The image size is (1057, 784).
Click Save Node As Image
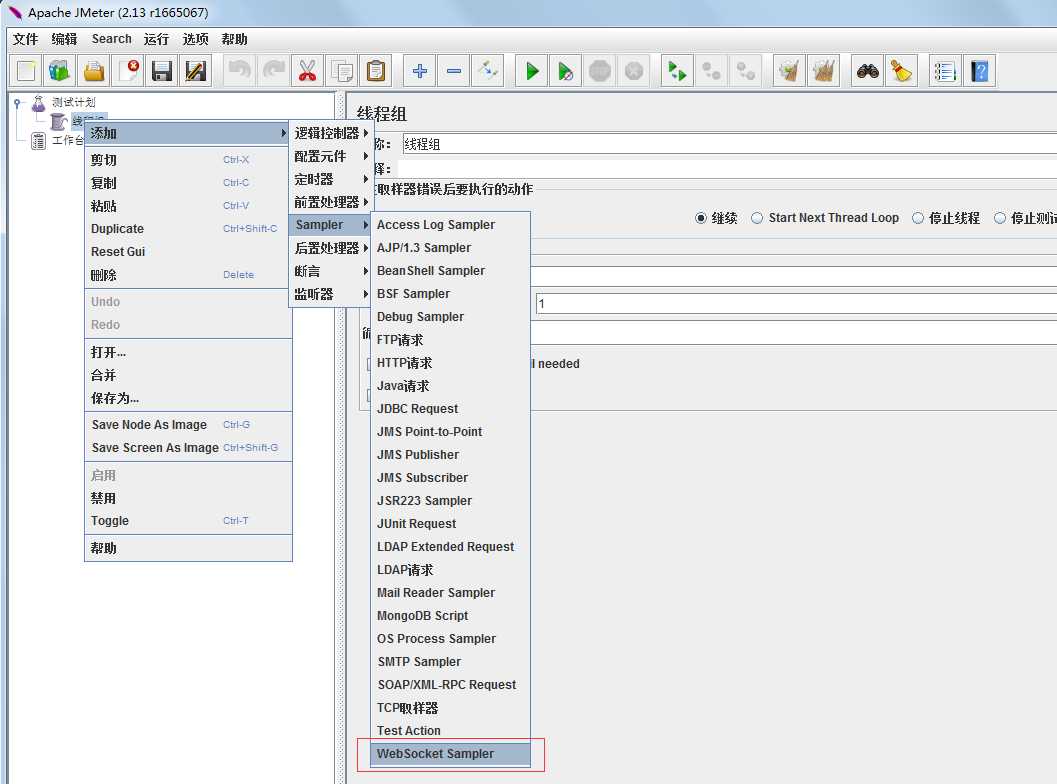(x=188, y=425)
